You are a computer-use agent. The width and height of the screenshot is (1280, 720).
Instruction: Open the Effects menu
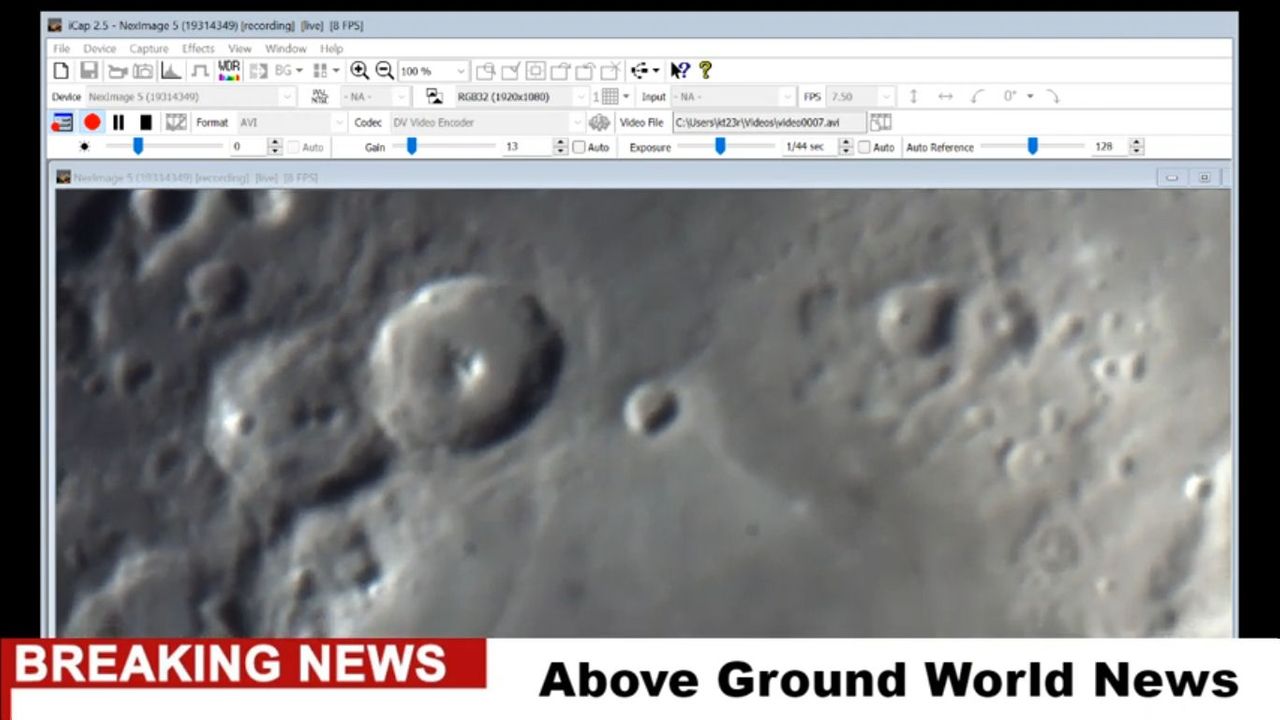197,48
